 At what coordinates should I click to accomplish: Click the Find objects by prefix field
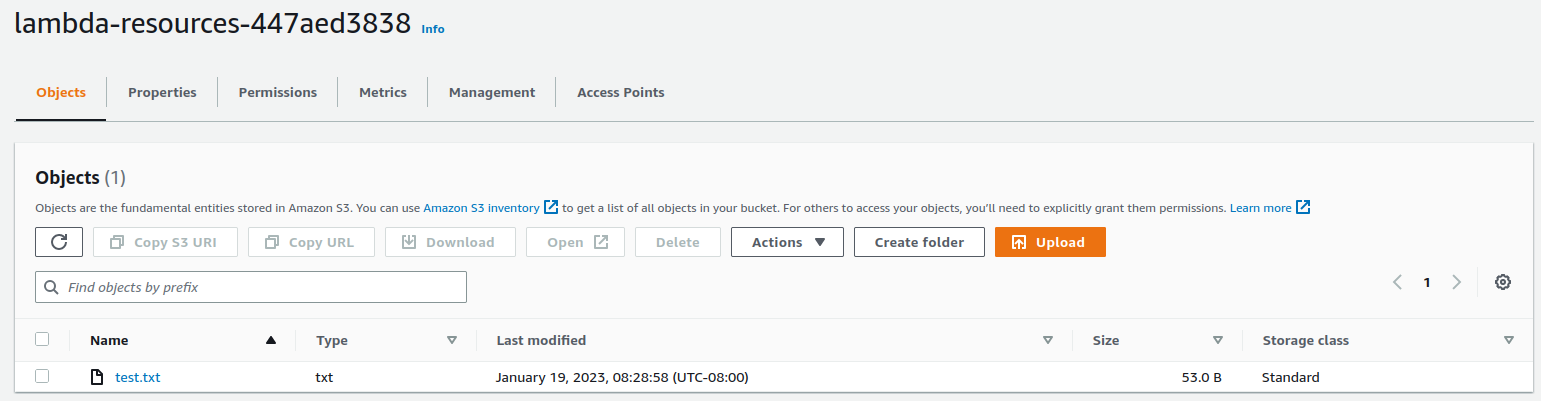(x=260, y=287)
